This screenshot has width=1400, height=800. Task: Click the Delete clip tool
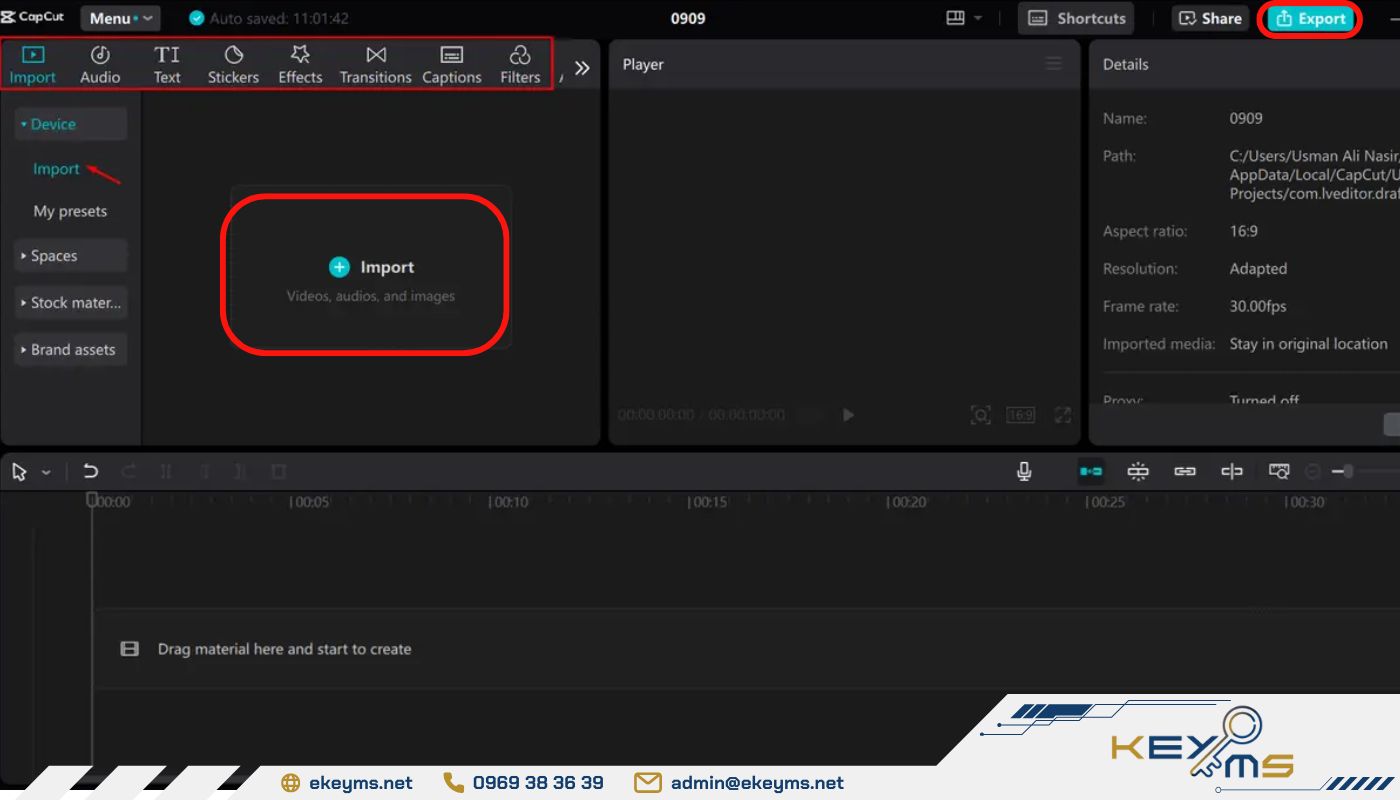tap(279, 472)
